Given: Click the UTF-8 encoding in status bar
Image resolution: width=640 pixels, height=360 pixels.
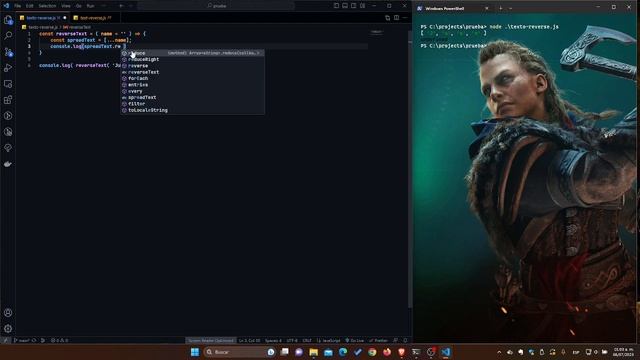Looking at the screenshot, I should pos(292,340).
